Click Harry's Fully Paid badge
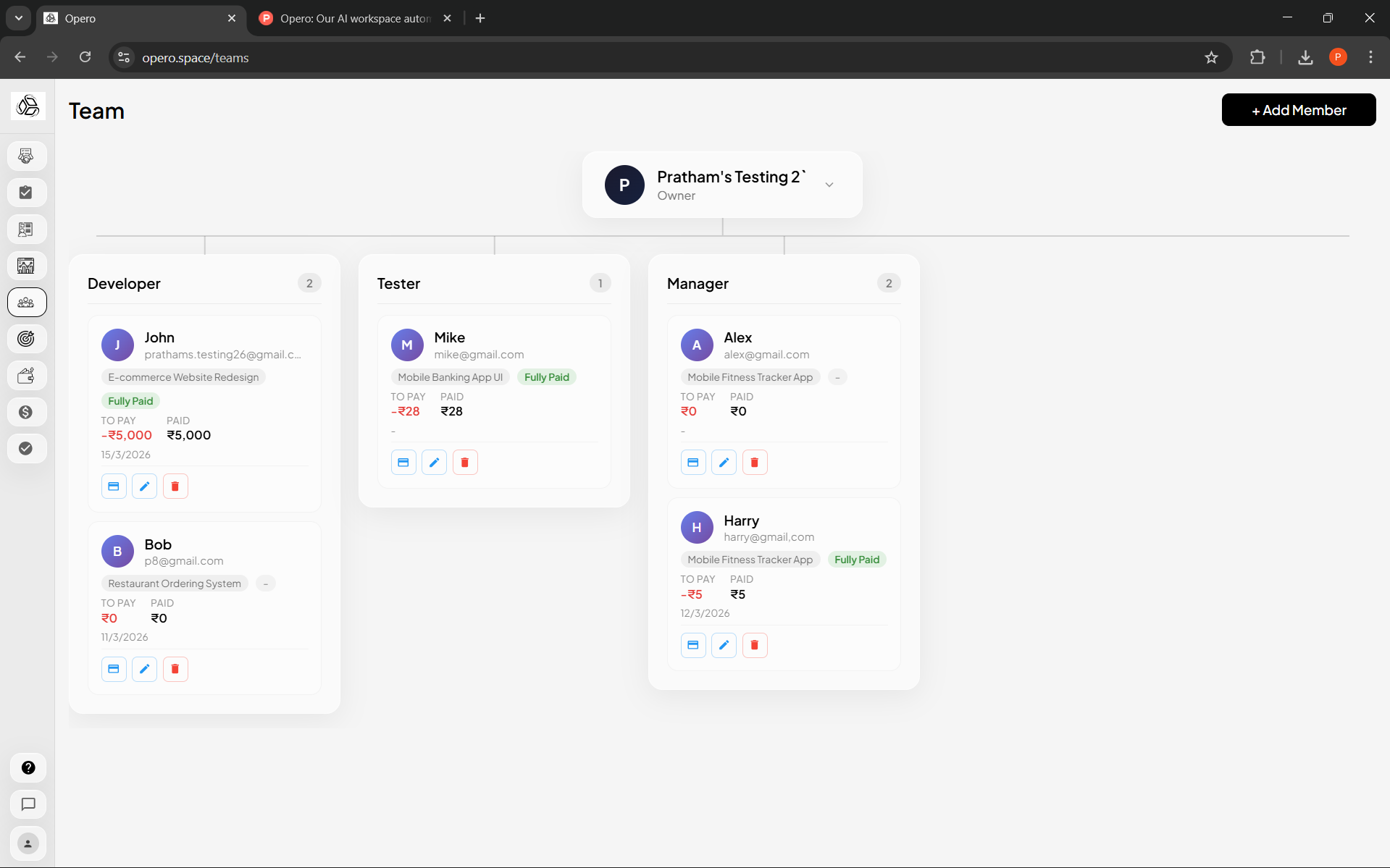 click(x=856, y=560)
